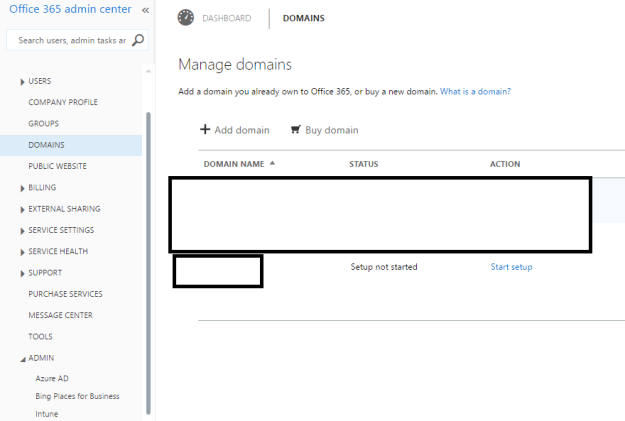
Task: Click the STATUS column header
Action: pos(364,164)
